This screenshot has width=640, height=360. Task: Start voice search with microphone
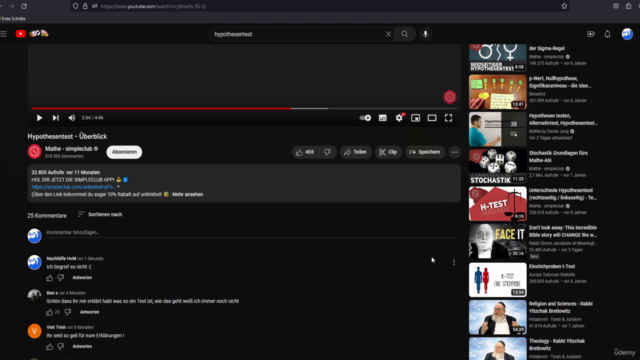[x=425, y=34]
